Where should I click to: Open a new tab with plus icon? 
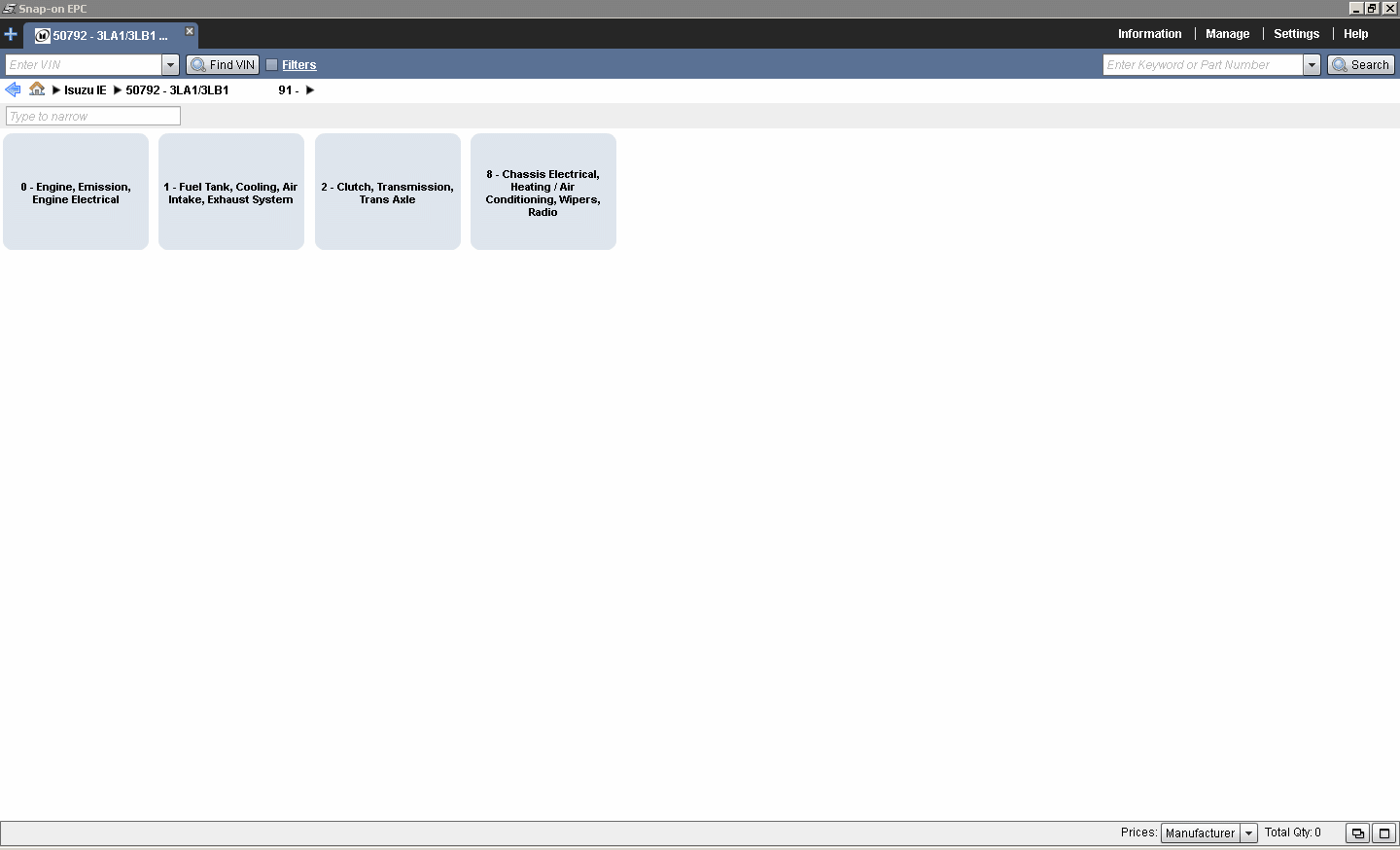coord(11,34)
